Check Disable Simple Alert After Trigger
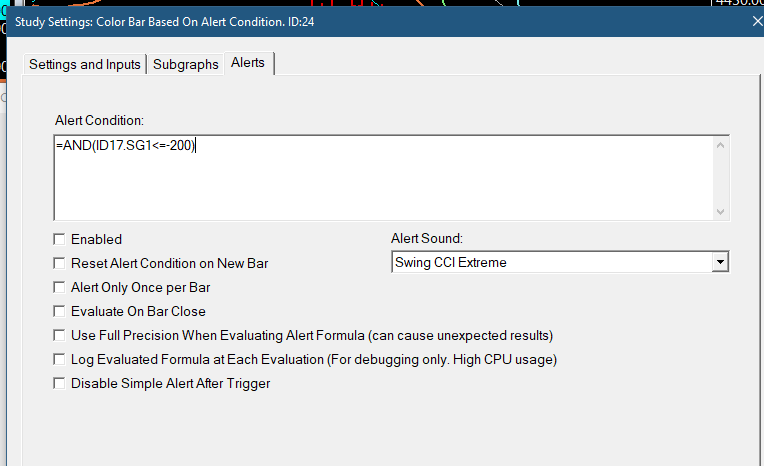The width and height of the screenshot is (764, 466). [60, 383]
